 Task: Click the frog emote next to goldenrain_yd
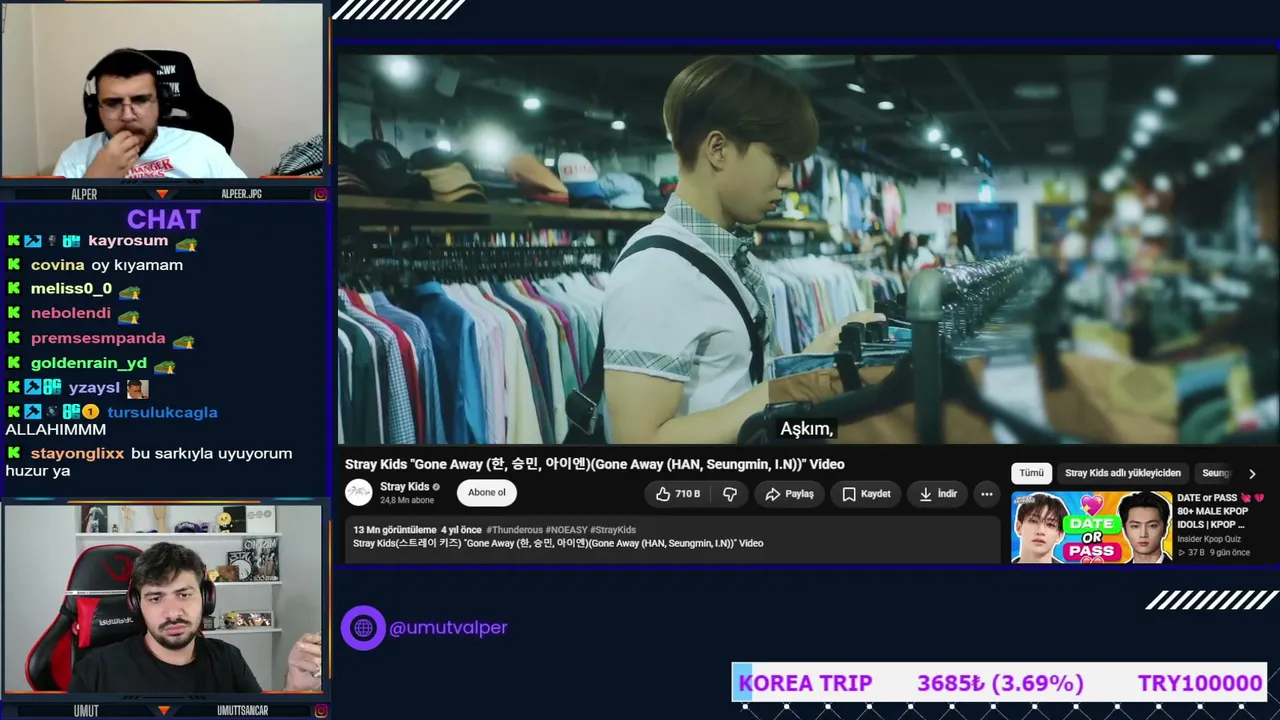164,365
